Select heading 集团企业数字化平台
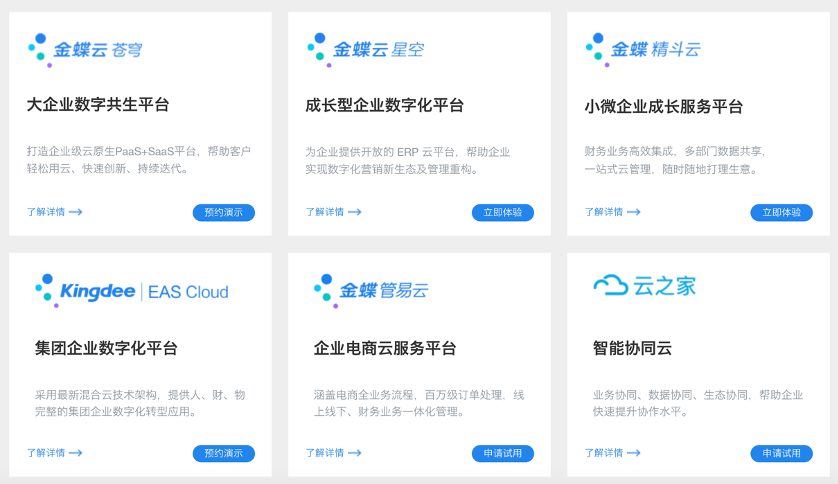Image resolution: width=838 pixels, height=484 pixels. 106,348
